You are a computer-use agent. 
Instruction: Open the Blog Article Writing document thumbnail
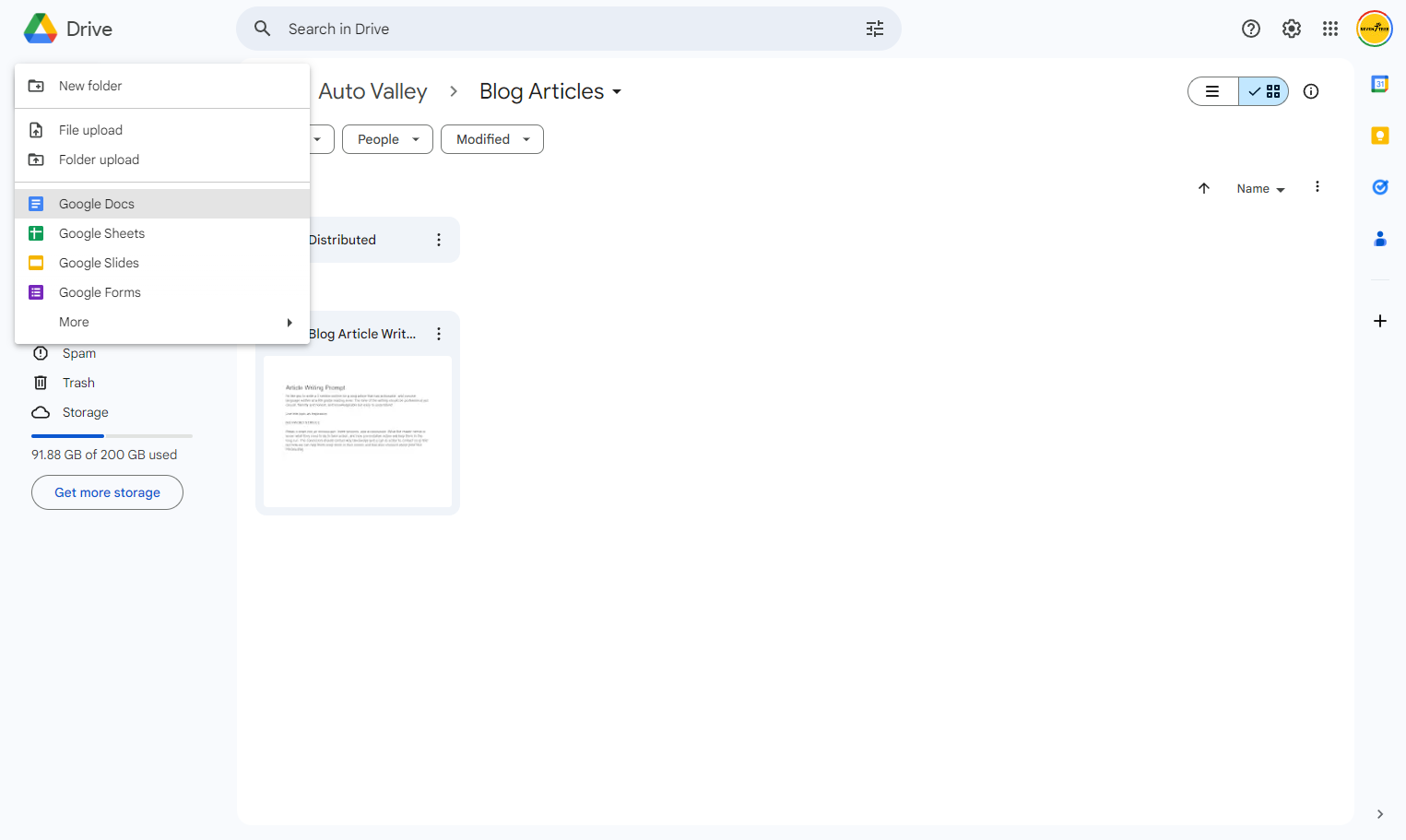tap(358, 432)
